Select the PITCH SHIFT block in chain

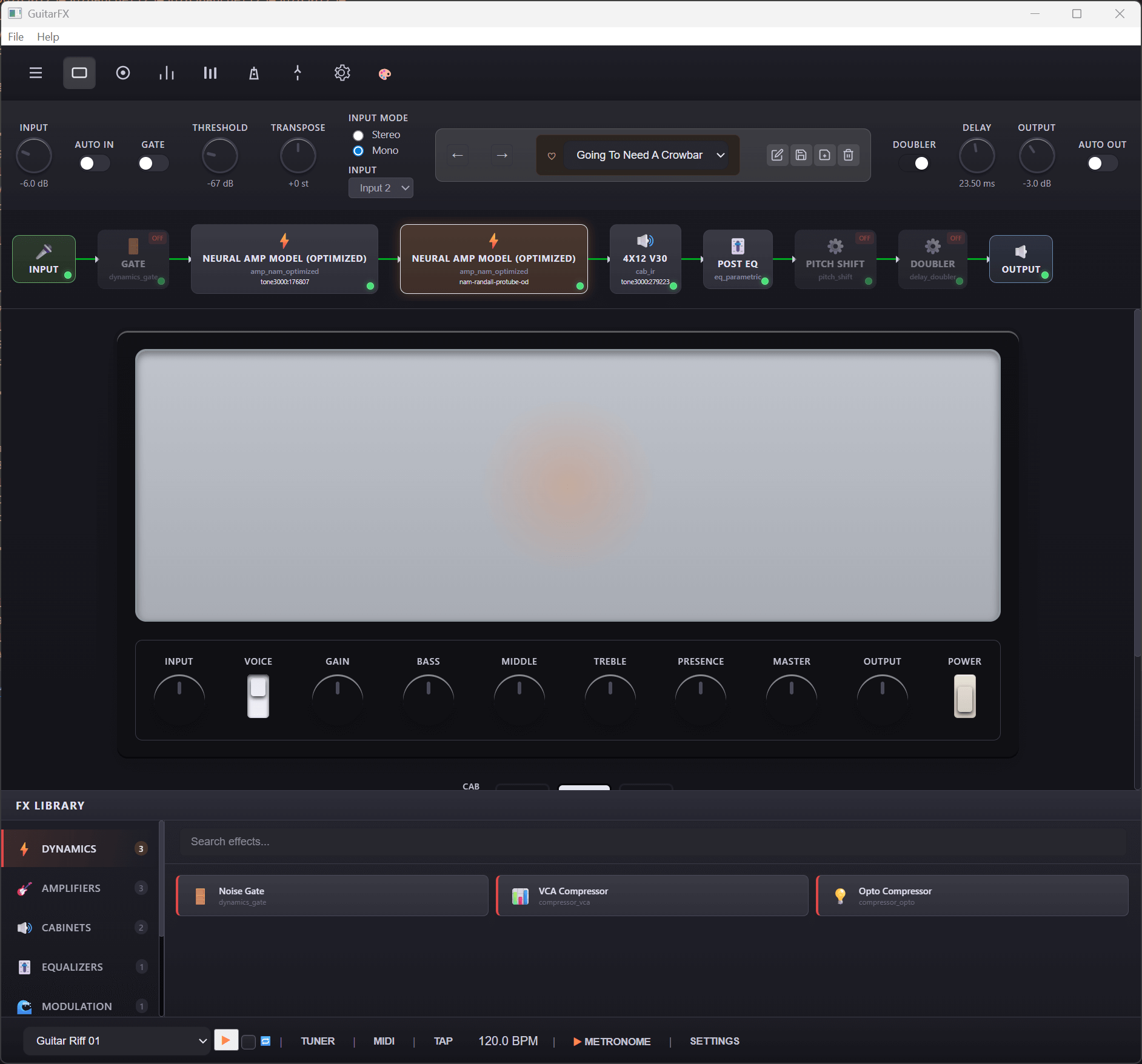point(835,259)
